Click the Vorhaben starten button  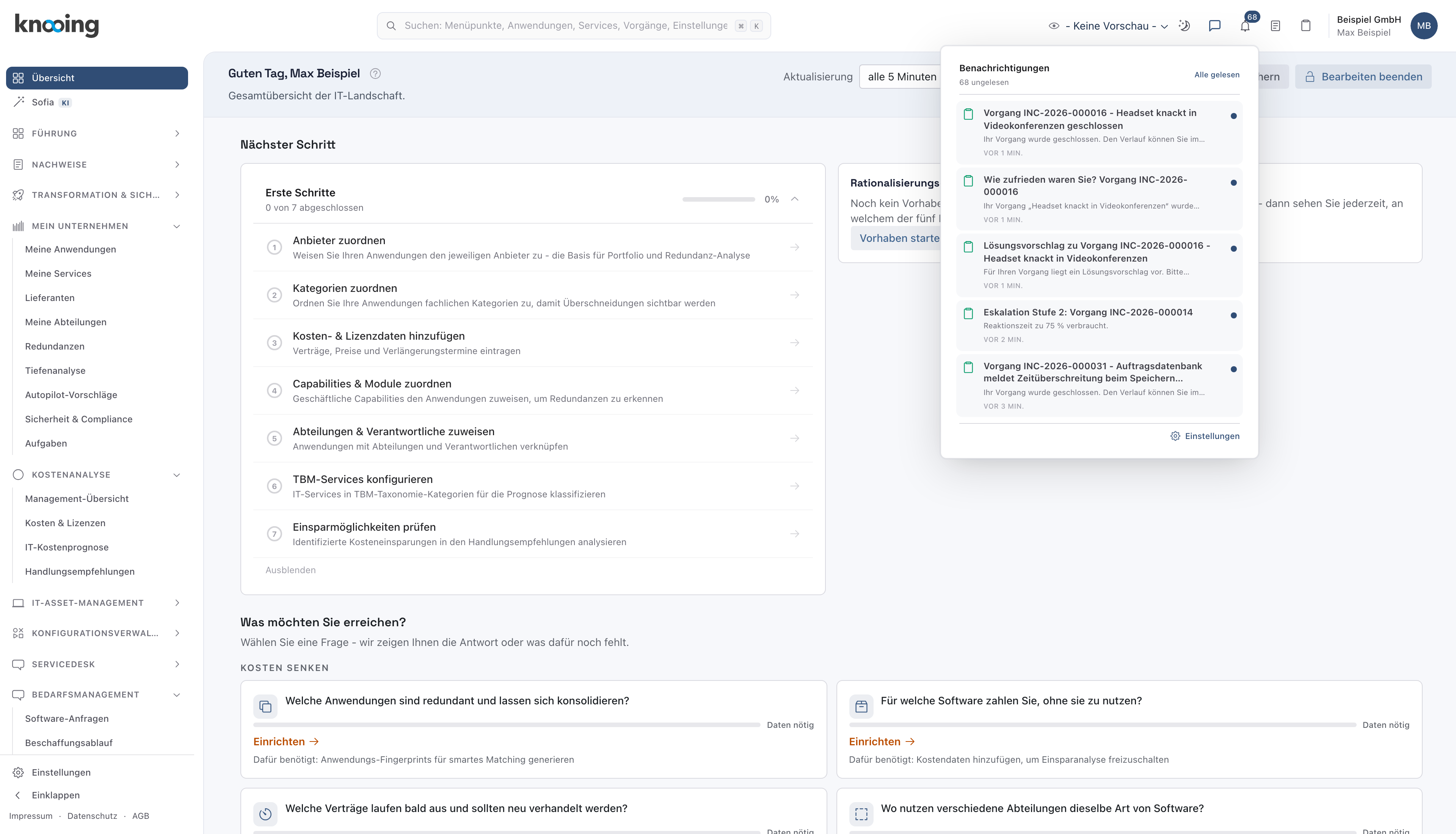pyautogui.click(x=896, y=238)
